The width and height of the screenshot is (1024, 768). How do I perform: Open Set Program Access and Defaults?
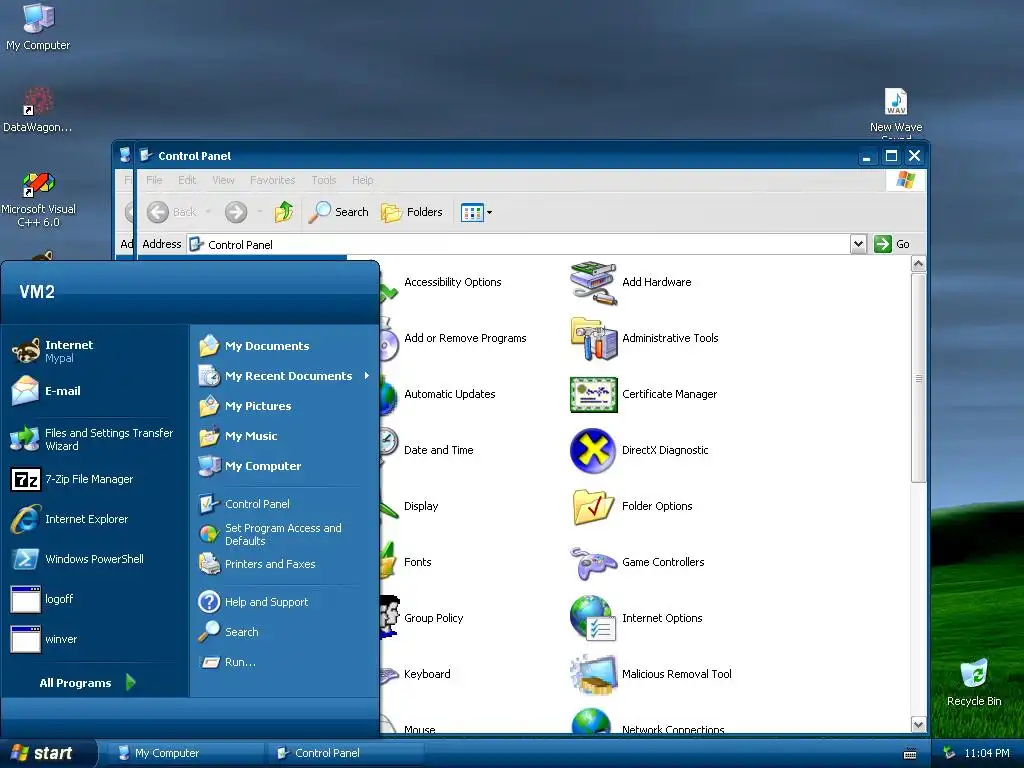[x=270, y=534]
